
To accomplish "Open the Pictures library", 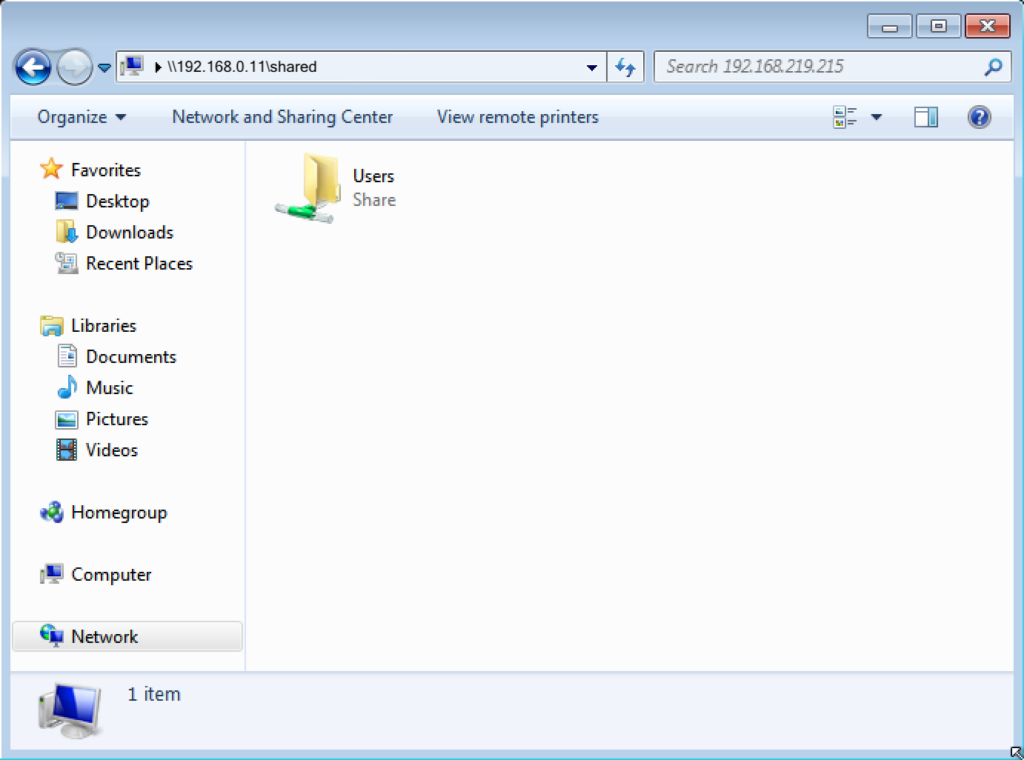I will [117, 419].
